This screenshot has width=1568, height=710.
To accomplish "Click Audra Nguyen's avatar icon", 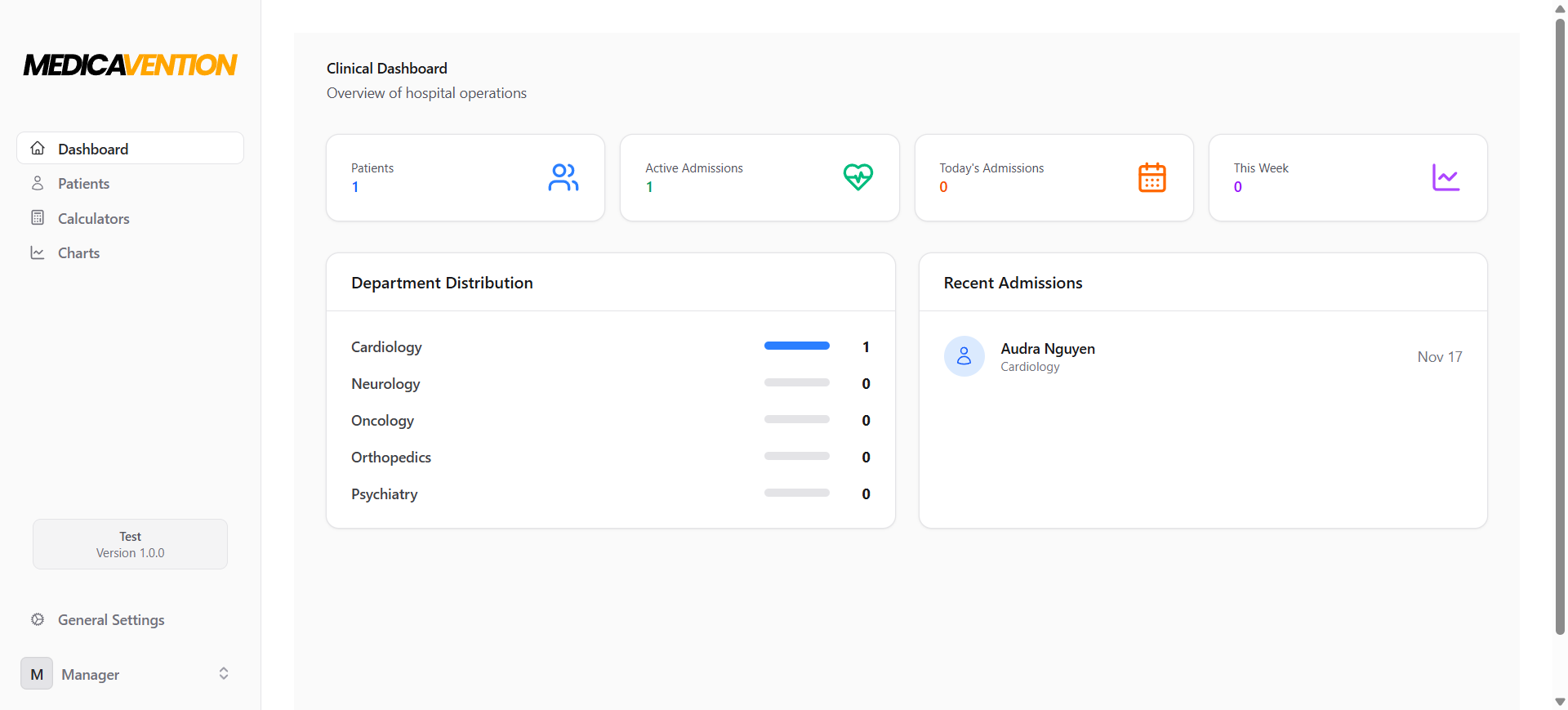I will point(964,356).
